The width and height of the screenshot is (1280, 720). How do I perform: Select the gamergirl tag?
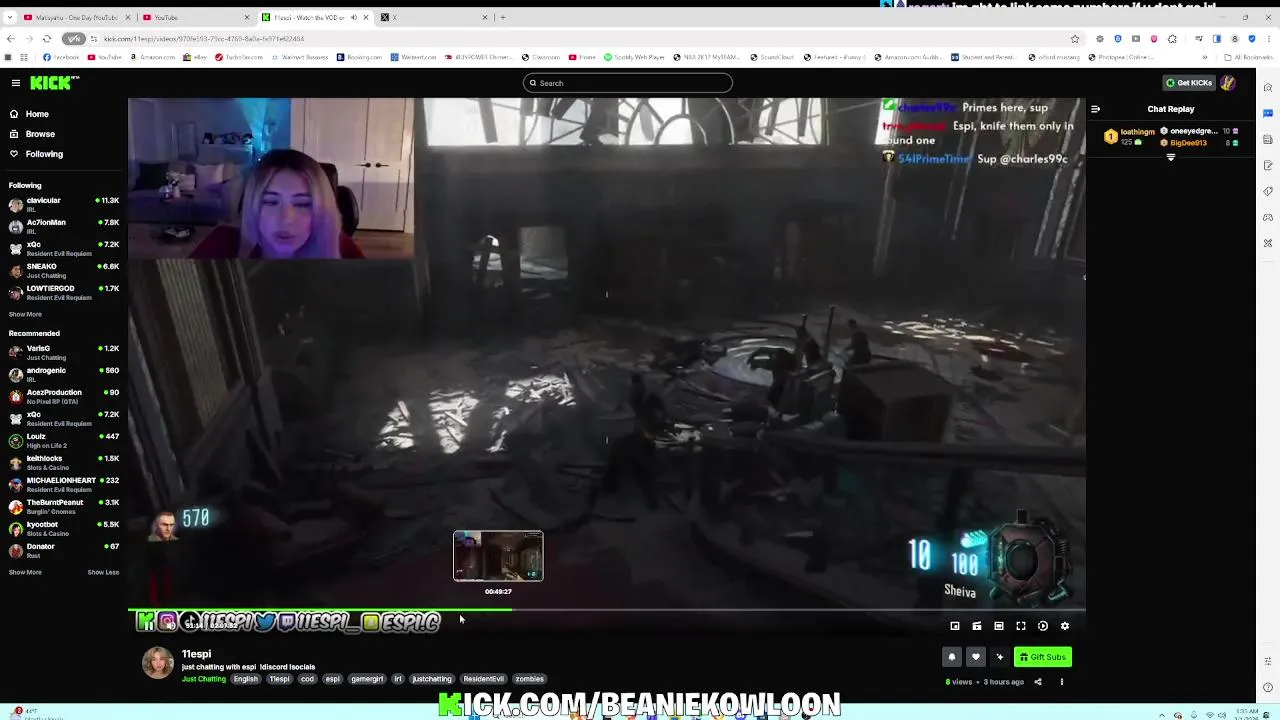point(367,679)
